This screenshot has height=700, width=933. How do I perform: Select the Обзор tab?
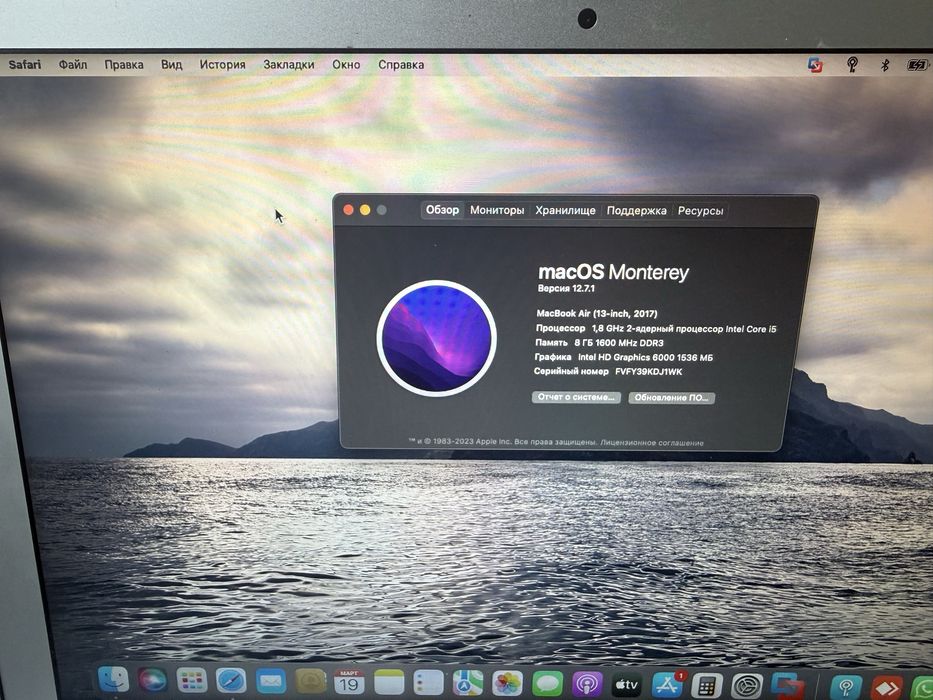tap(442, 210)
